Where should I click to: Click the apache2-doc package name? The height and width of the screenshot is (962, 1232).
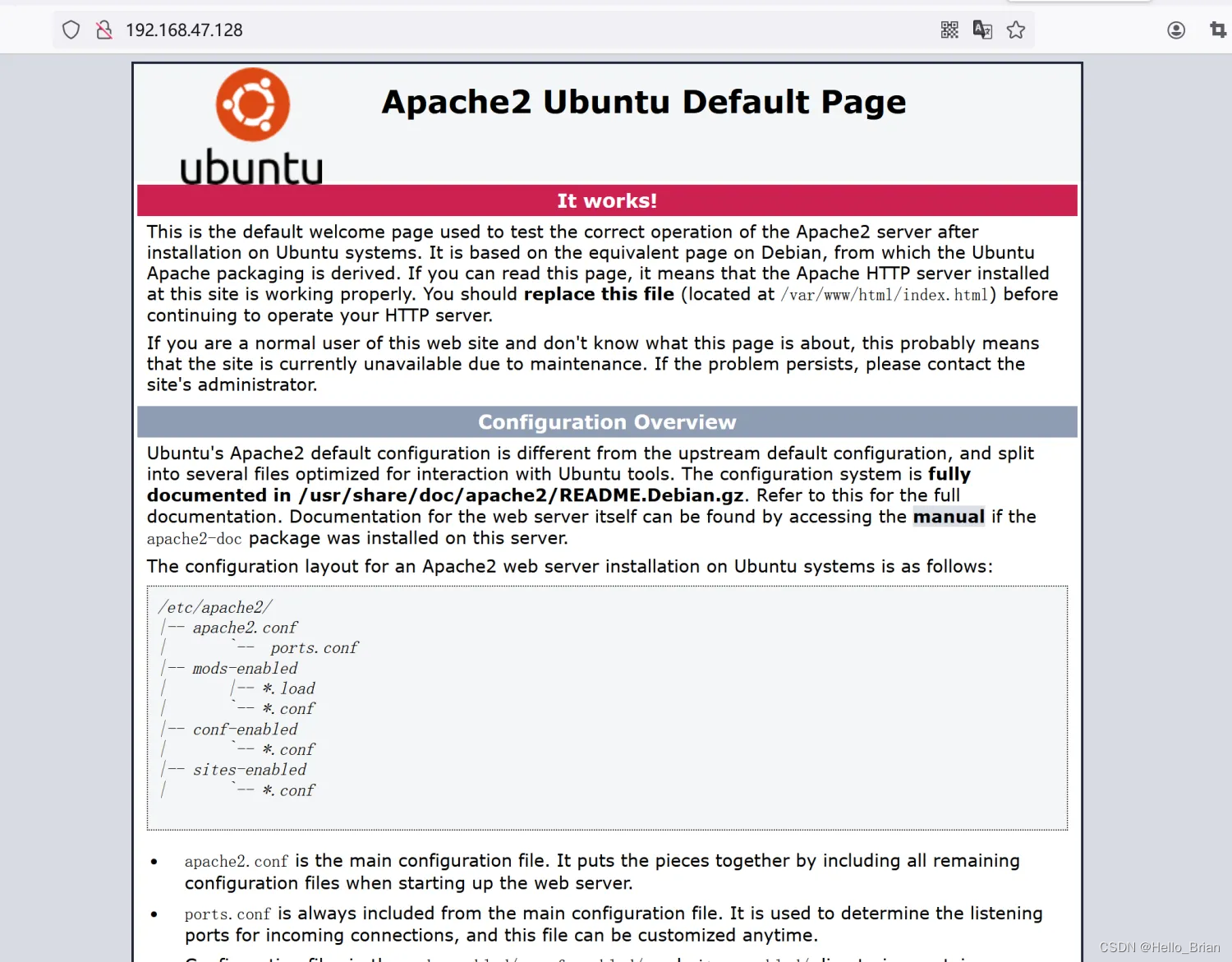coord(195,539)
